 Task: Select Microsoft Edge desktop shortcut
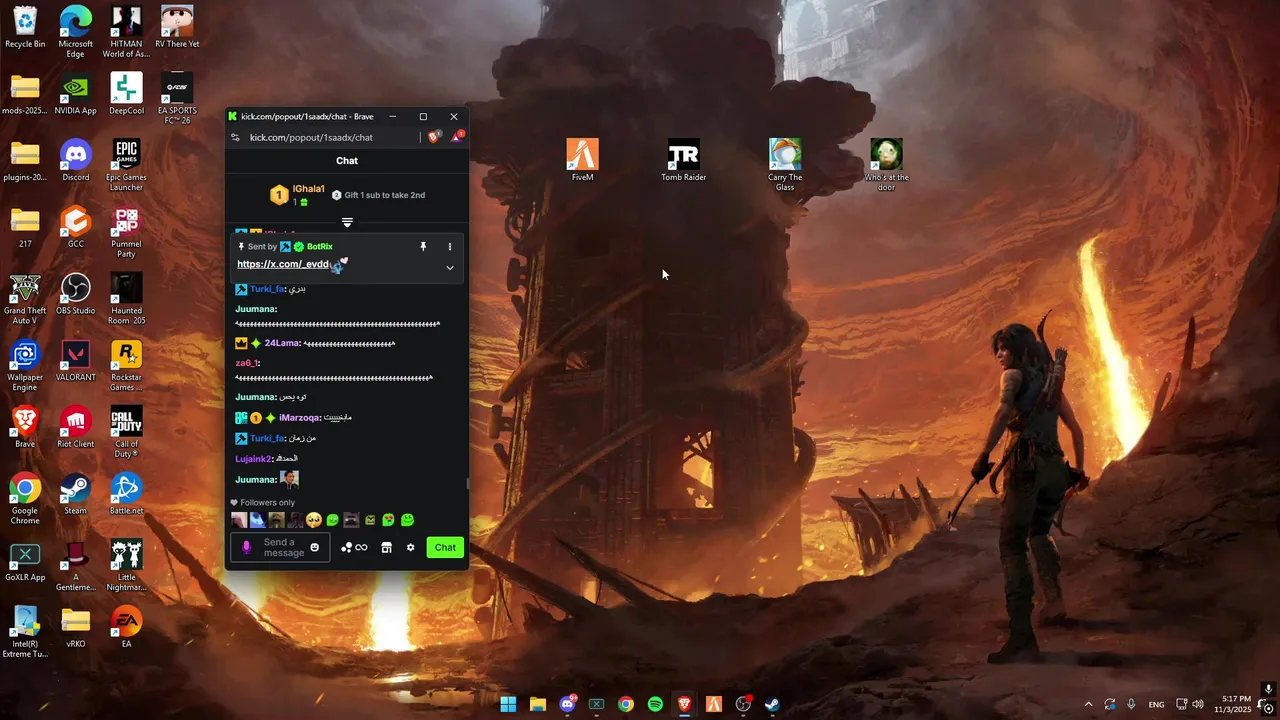(76, 32)
